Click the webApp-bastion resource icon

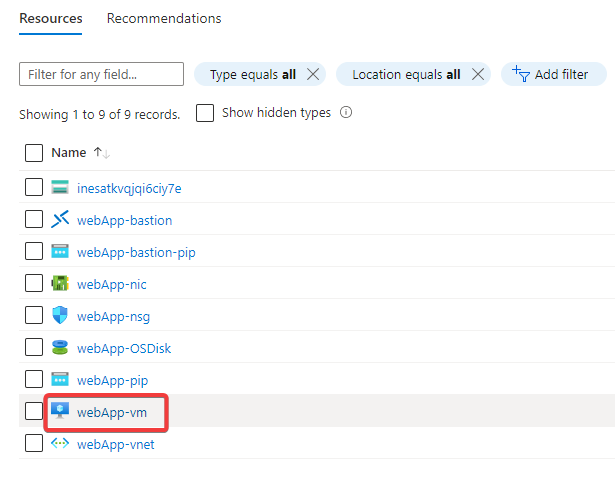point(61,220)
